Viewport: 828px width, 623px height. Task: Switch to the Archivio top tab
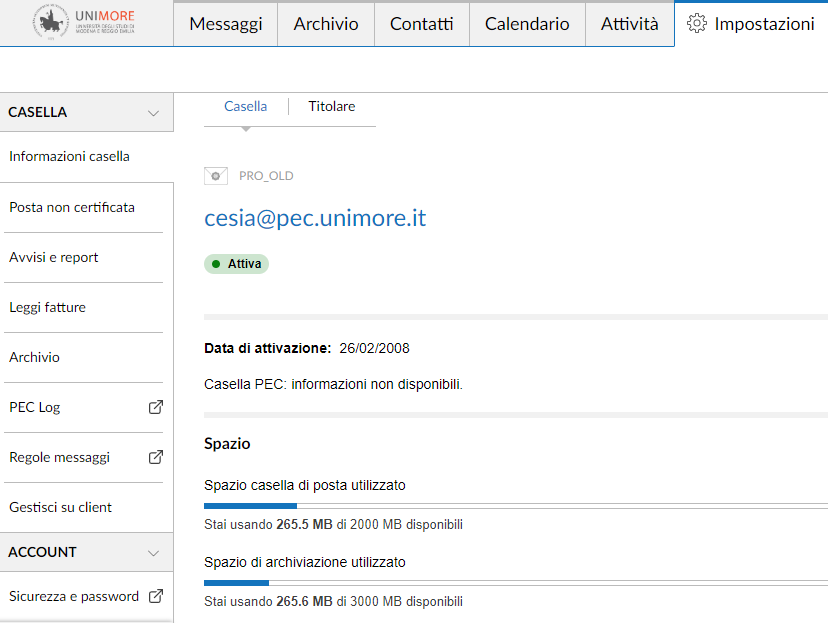(x=326, y=24)
